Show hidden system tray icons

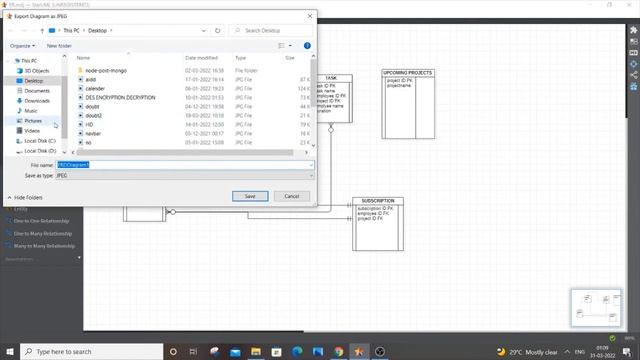(567, 351)
